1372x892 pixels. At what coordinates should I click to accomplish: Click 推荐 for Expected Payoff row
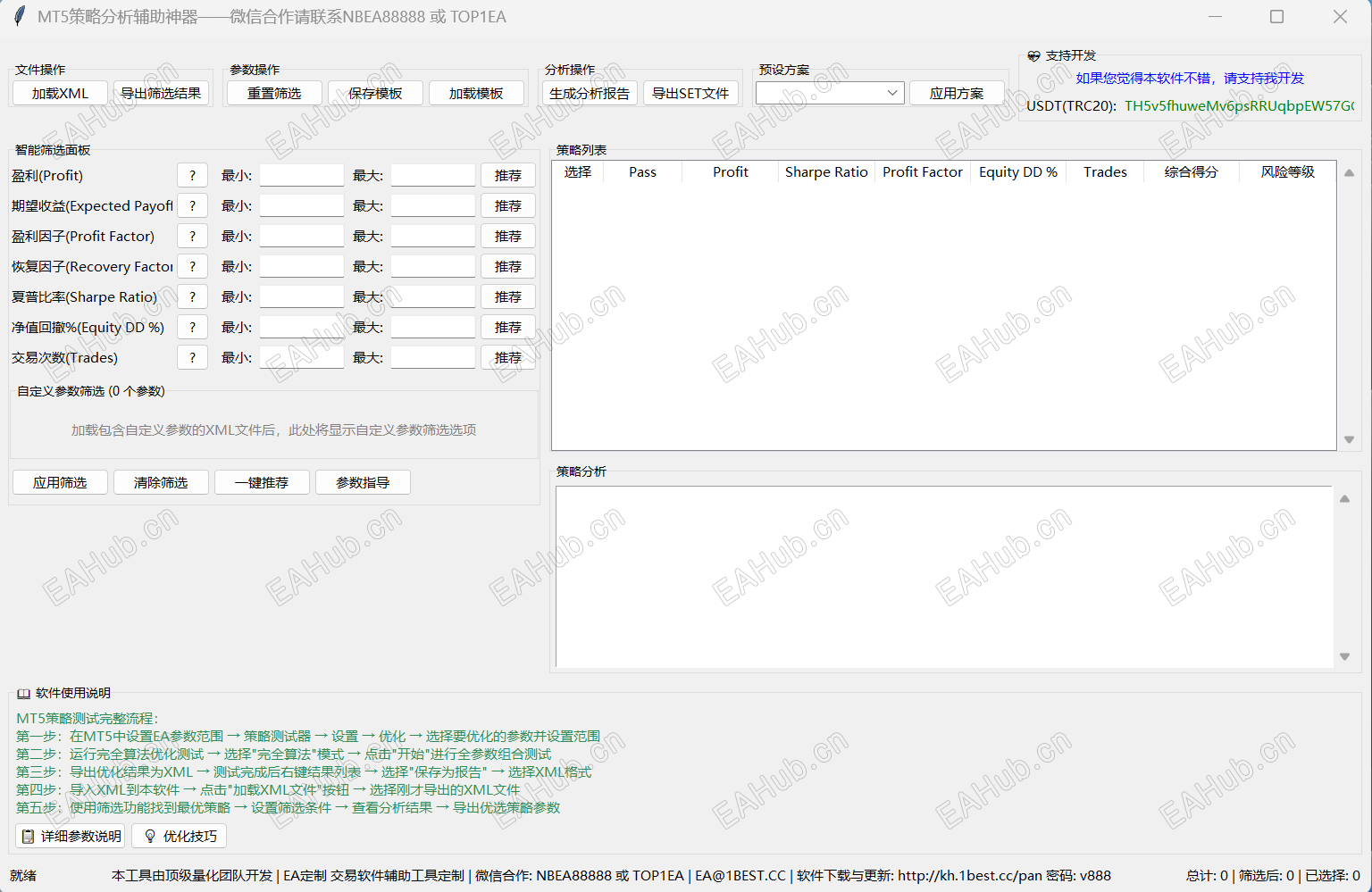pyautogui.click(x=508, y=206)
